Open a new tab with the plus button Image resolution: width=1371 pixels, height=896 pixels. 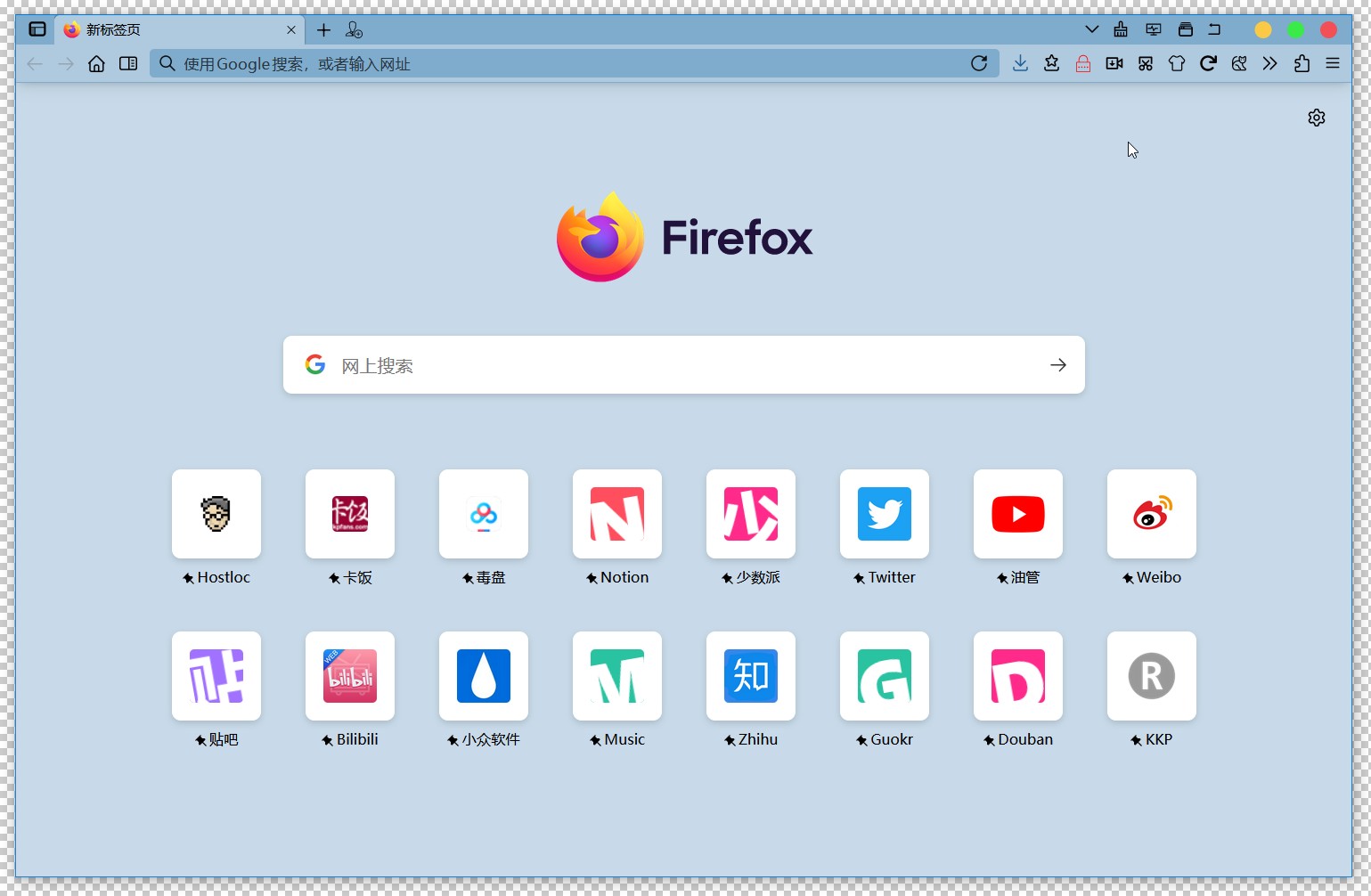[323, 30]
